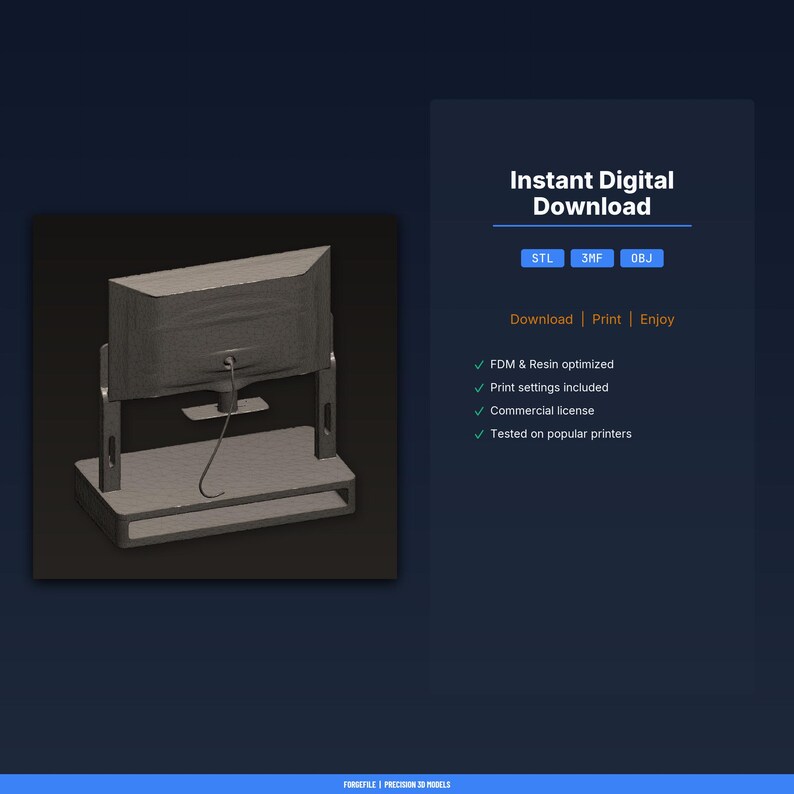Click the Enjoy step text
This screenshot has height=794, width=794.
(657, 320)
